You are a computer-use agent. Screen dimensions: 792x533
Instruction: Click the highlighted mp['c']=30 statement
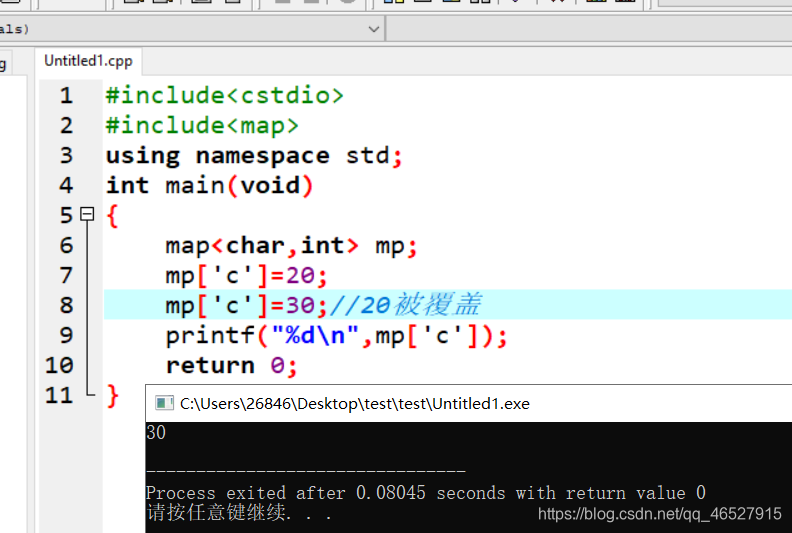coord(246,306)
